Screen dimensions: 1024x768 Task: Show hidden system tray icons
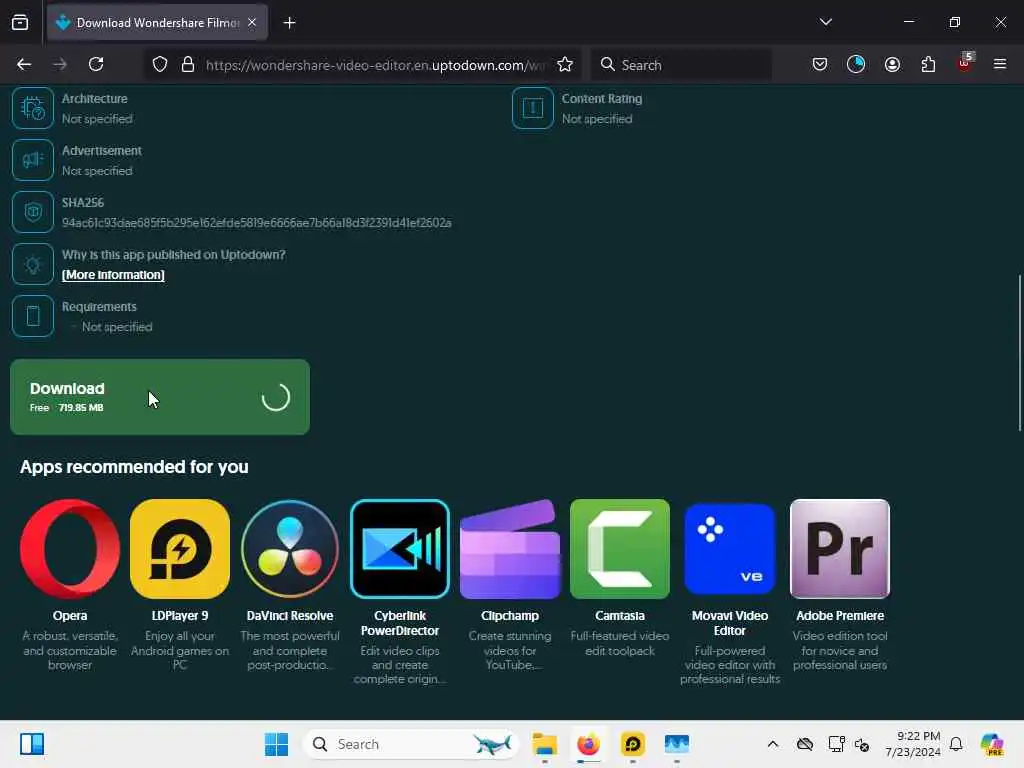coord(773,744)
